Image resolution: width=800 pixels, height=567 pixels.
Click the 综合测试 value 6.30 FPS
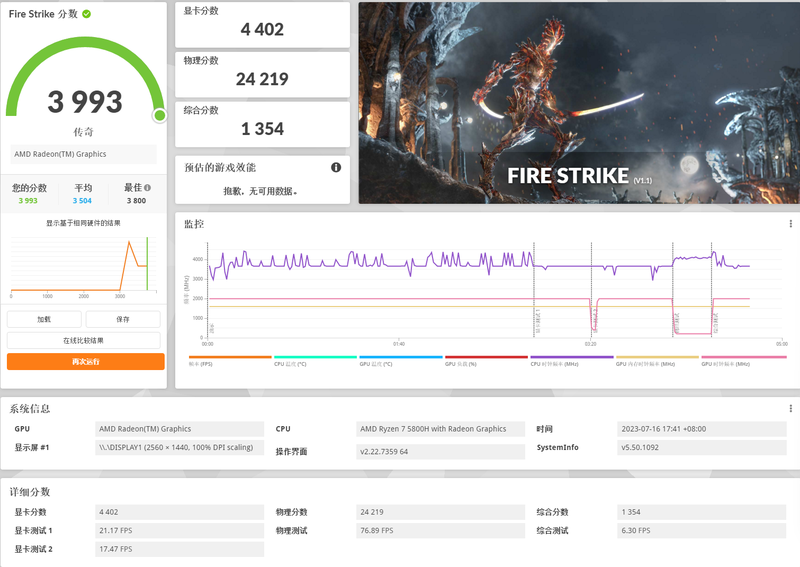pyautogui.click(x=702, y=531)
